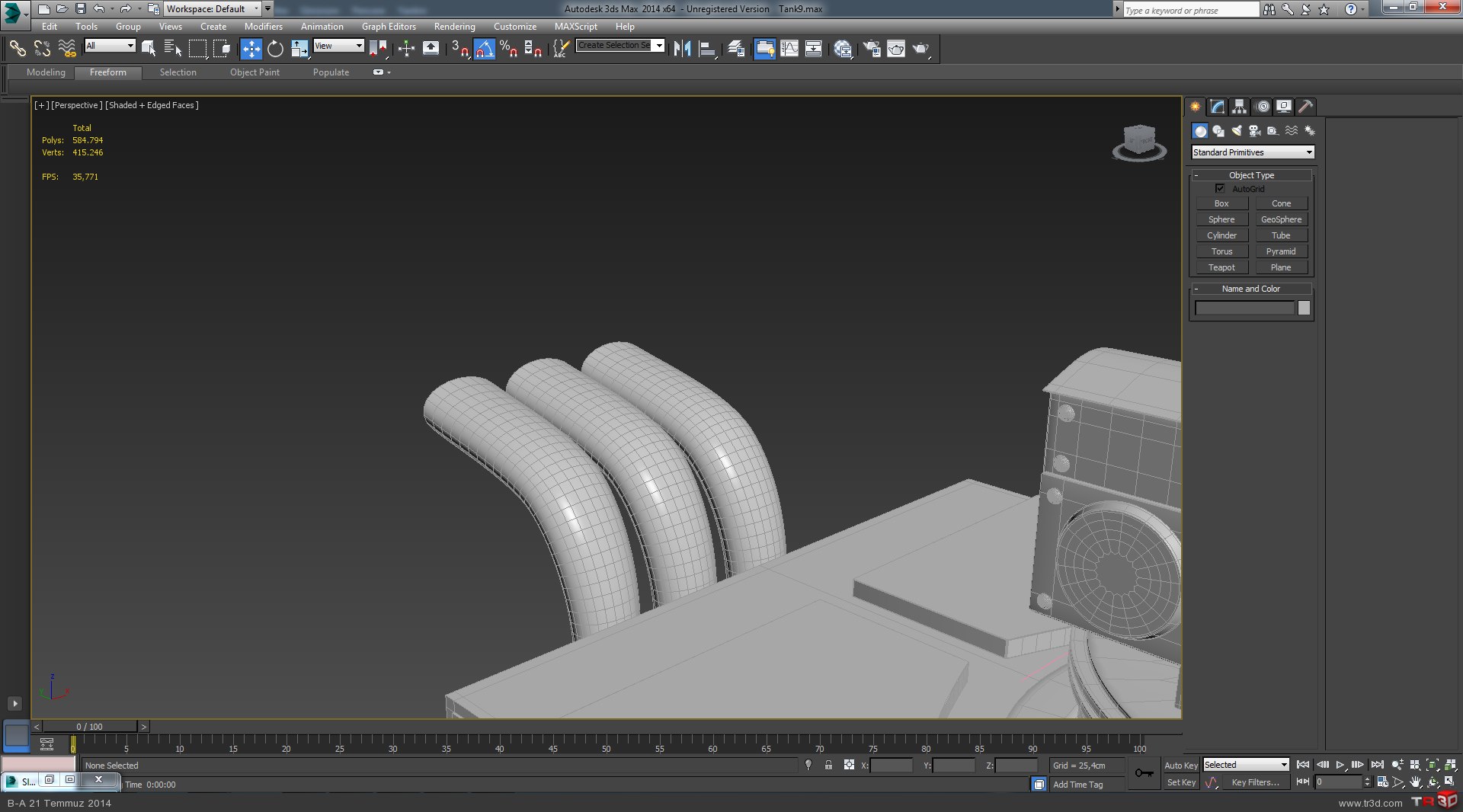Activate the Select Object tool
Image resolution: width=1463 pixels, height=812 pixels.
tap(149, 49)
